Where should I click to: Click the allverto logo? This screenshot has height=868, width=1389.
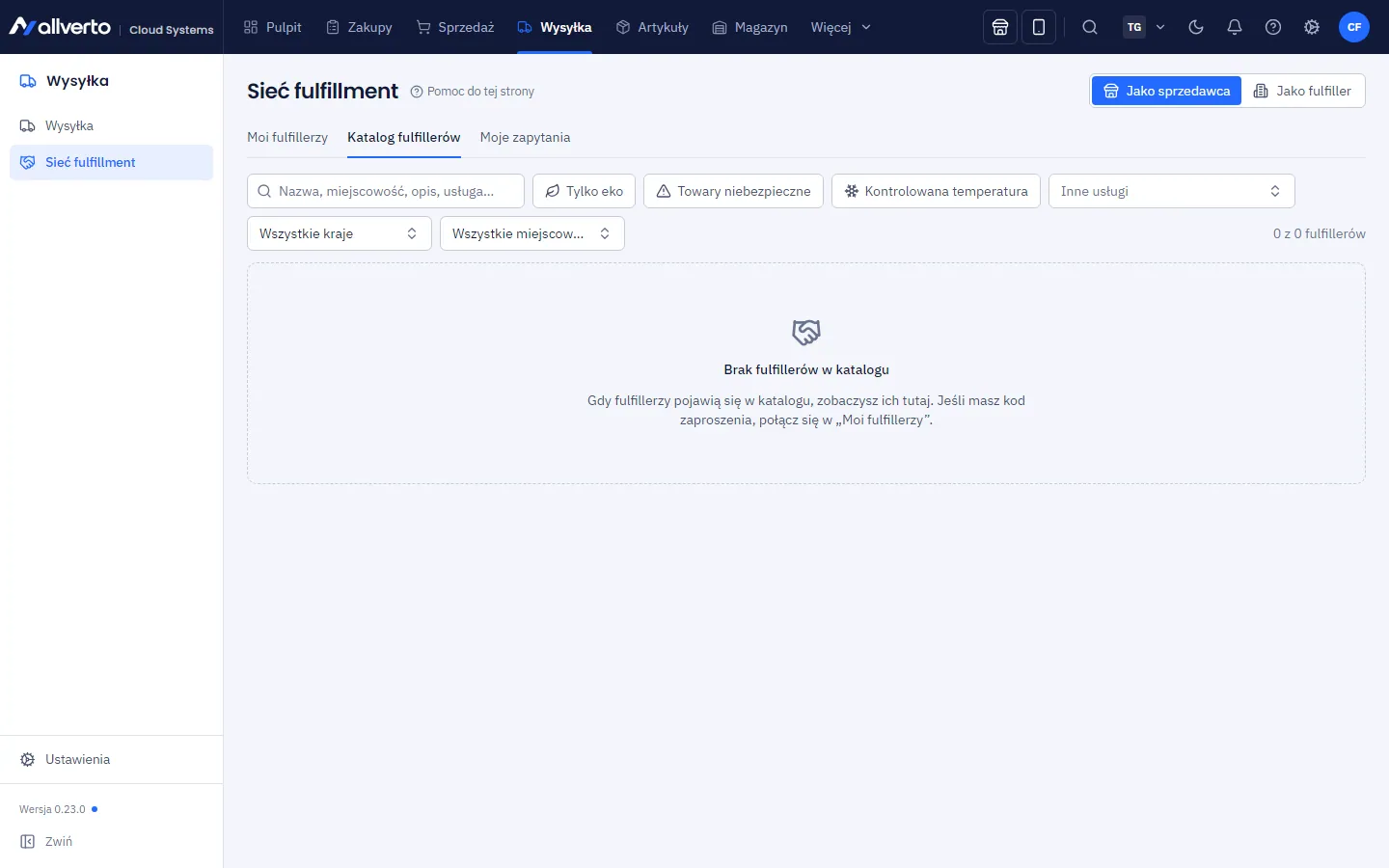pyautogui.click(x=60, y=27)
